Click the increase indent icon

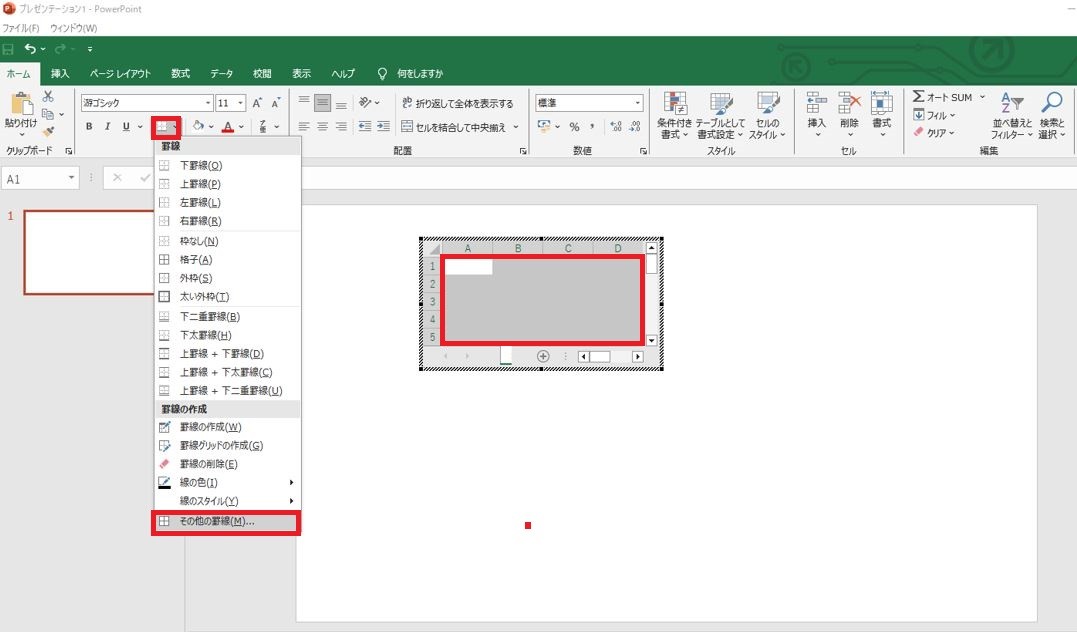(x=383, y=126)
